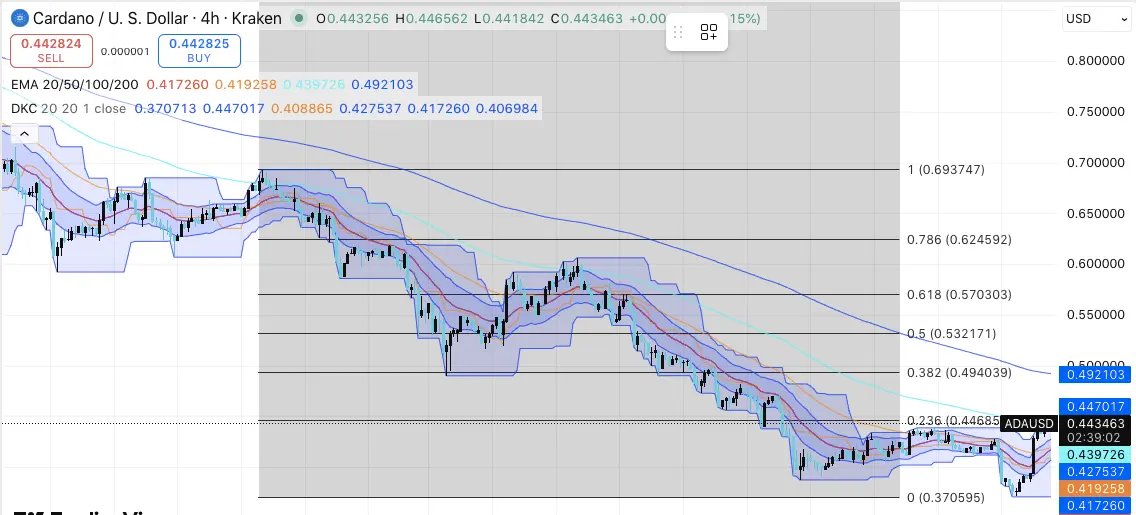Click the spread value 0.000001
1136x515 pixels.
coord(125,51)
